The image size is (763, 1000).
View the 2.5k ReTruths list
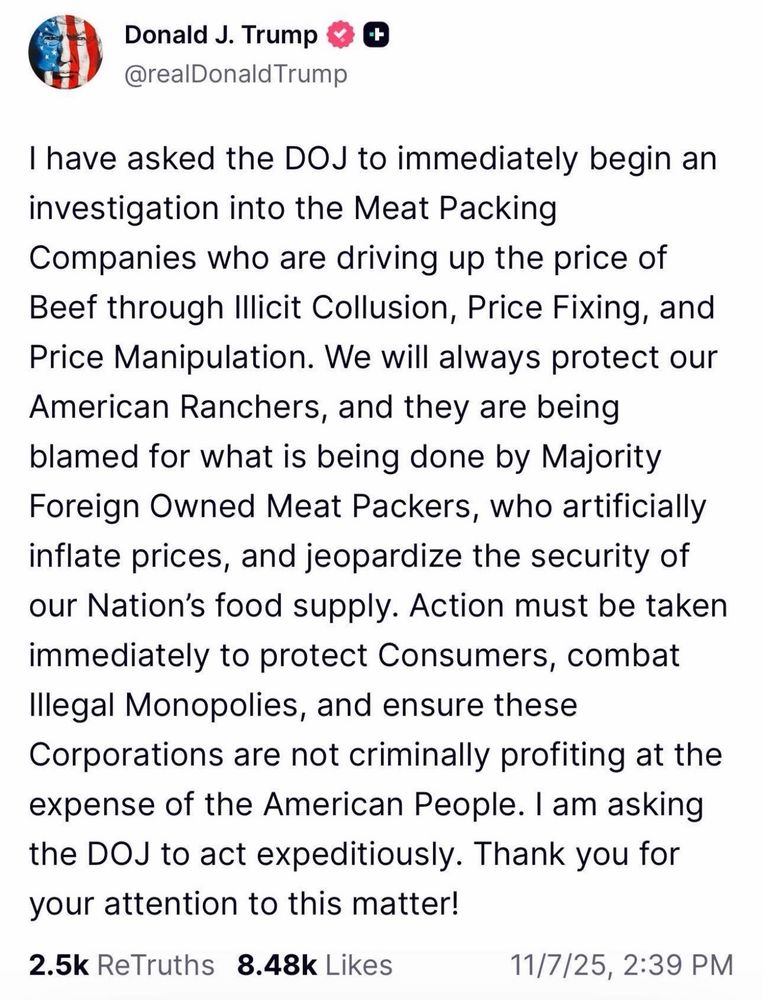(122, 965)
